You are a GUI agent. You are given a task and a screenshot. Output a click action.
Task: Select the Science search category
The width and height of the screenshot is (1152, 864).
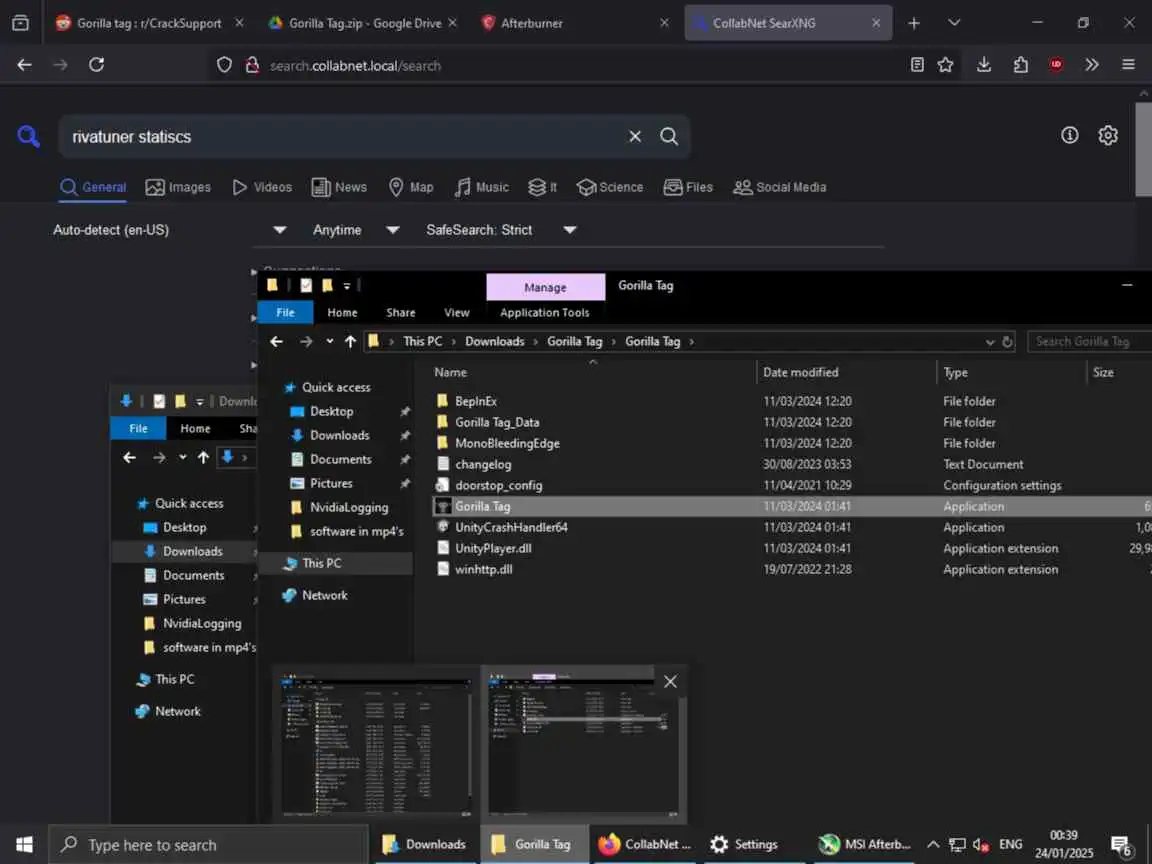610,187
